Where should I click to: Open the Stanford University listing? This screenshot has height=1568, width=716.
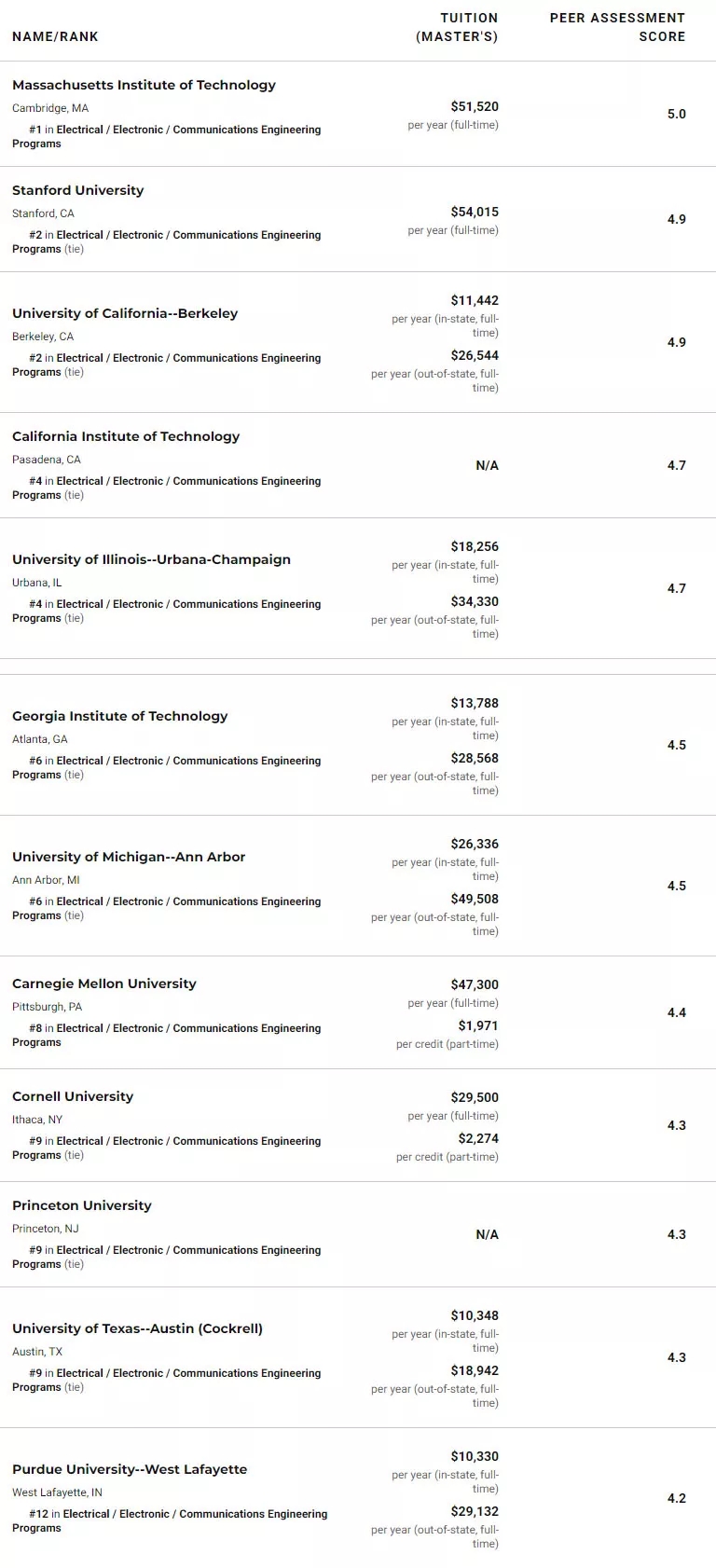click(77, 190)
